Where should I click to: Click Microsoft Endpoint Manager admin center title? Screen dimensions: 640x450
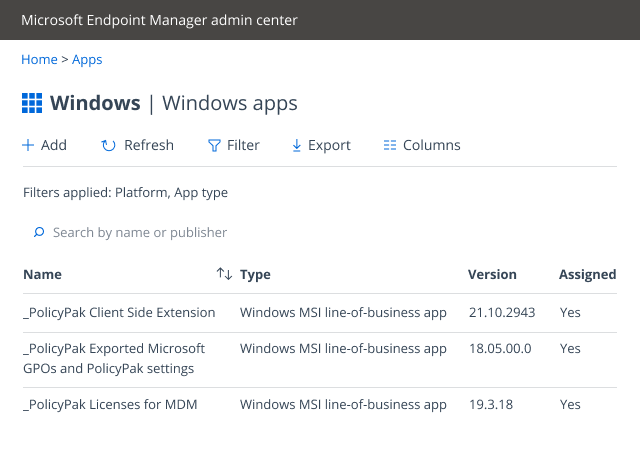159,20
